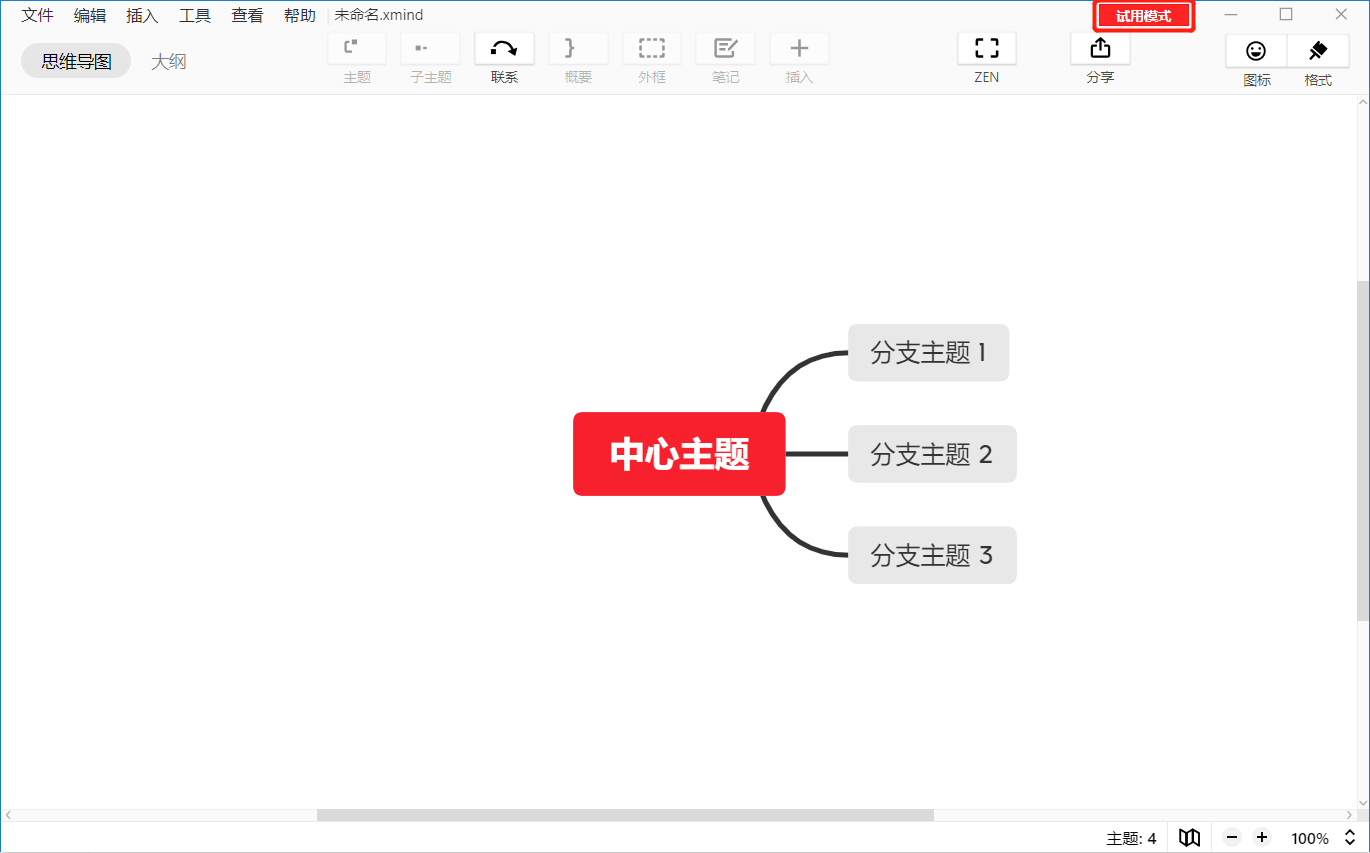Click the right arrow of horizontal scrollbar

pyautogui.click(x=1349, y=815)
